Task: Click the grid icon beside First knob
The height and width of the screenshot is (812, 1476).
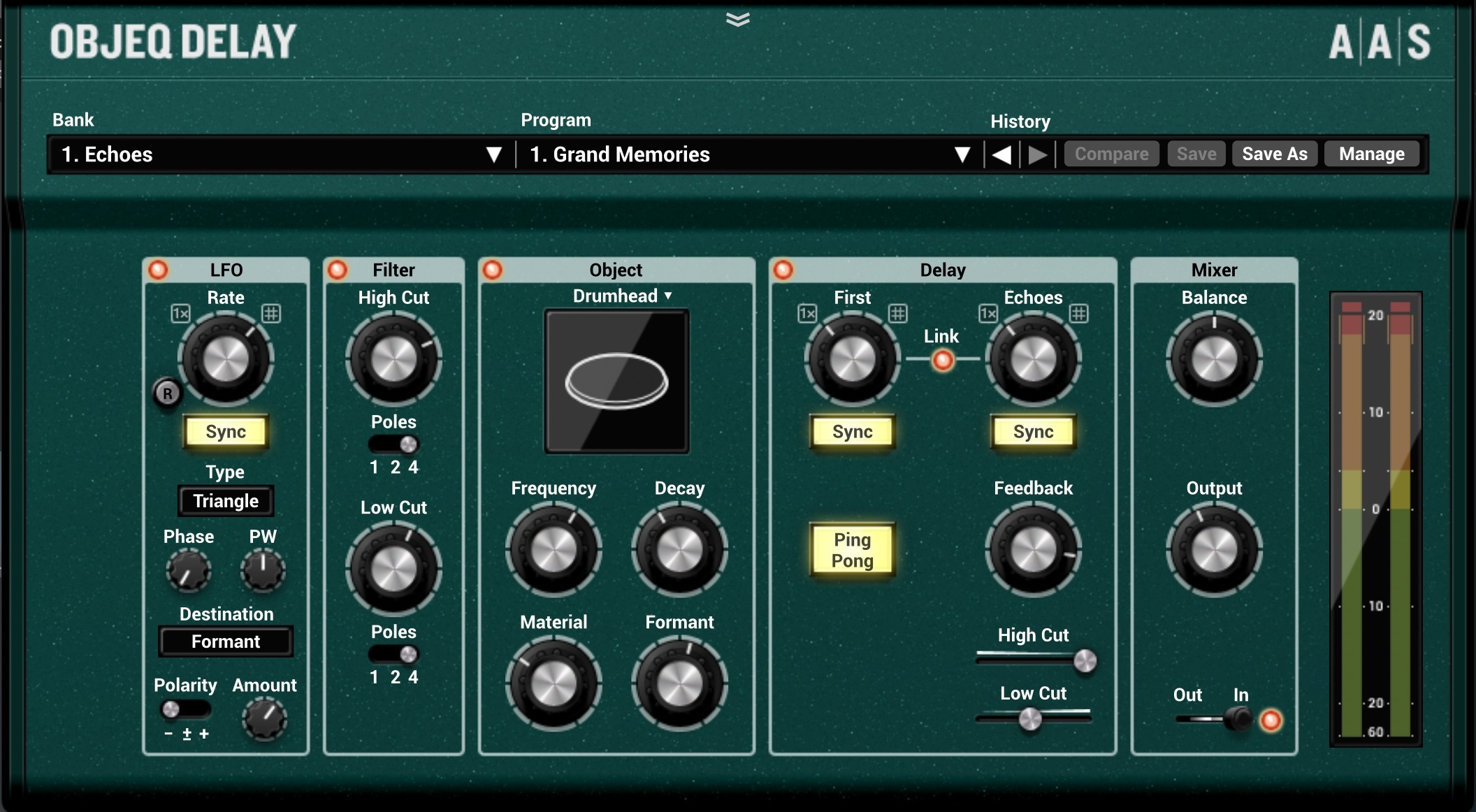Action: [x=898, y=314]
